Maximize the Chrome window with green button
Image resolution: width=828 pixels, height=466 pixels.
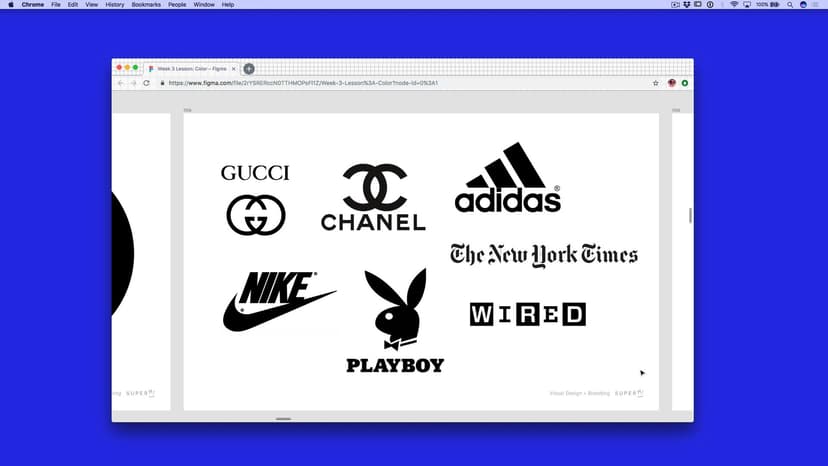click(x=135, y=68)
